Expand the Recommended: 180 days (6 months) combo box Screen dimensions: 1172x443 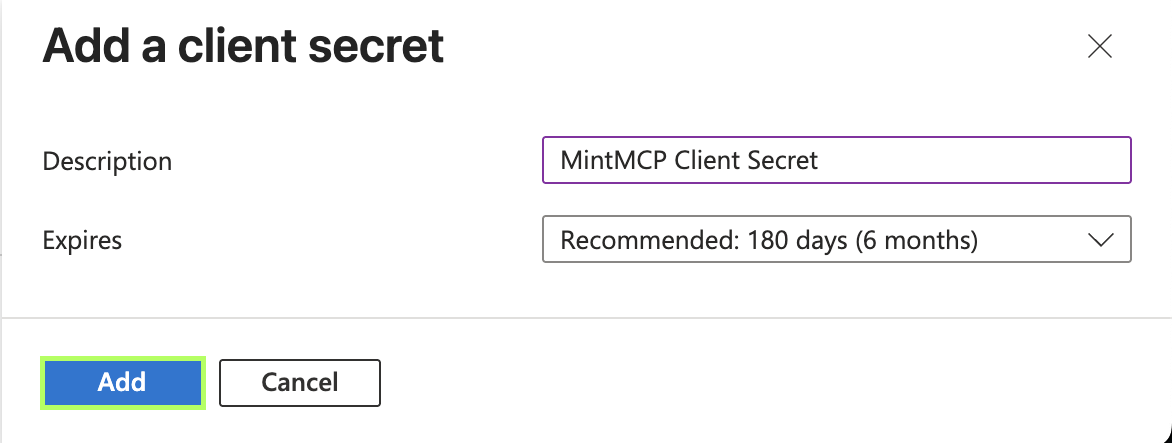pyautogui.click(x=836, y=239)
